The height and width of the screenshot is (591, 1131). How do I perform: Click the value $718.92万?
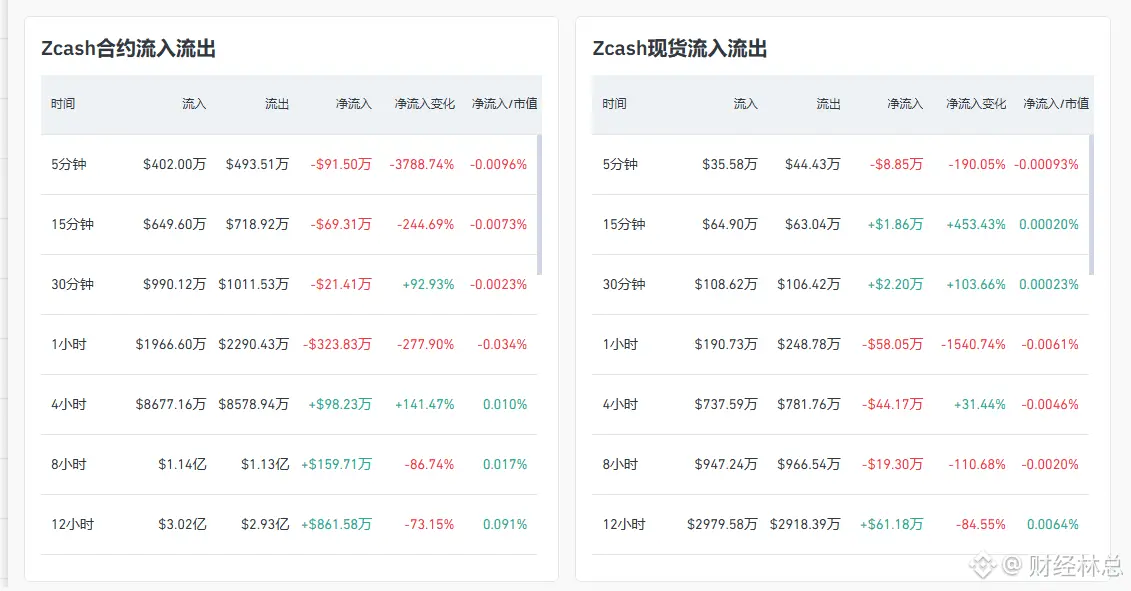258,224
